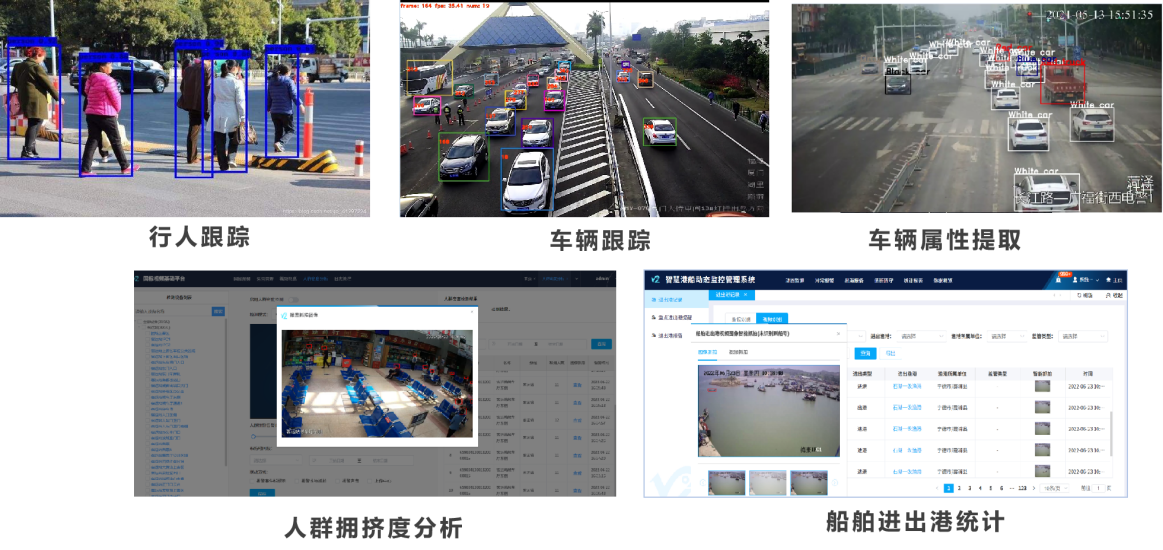The height and width of the screenshot is (550, 1163).
Task: Check the root node checkbox in device tree
Action: pyautogui.click(x=141, y=322)
